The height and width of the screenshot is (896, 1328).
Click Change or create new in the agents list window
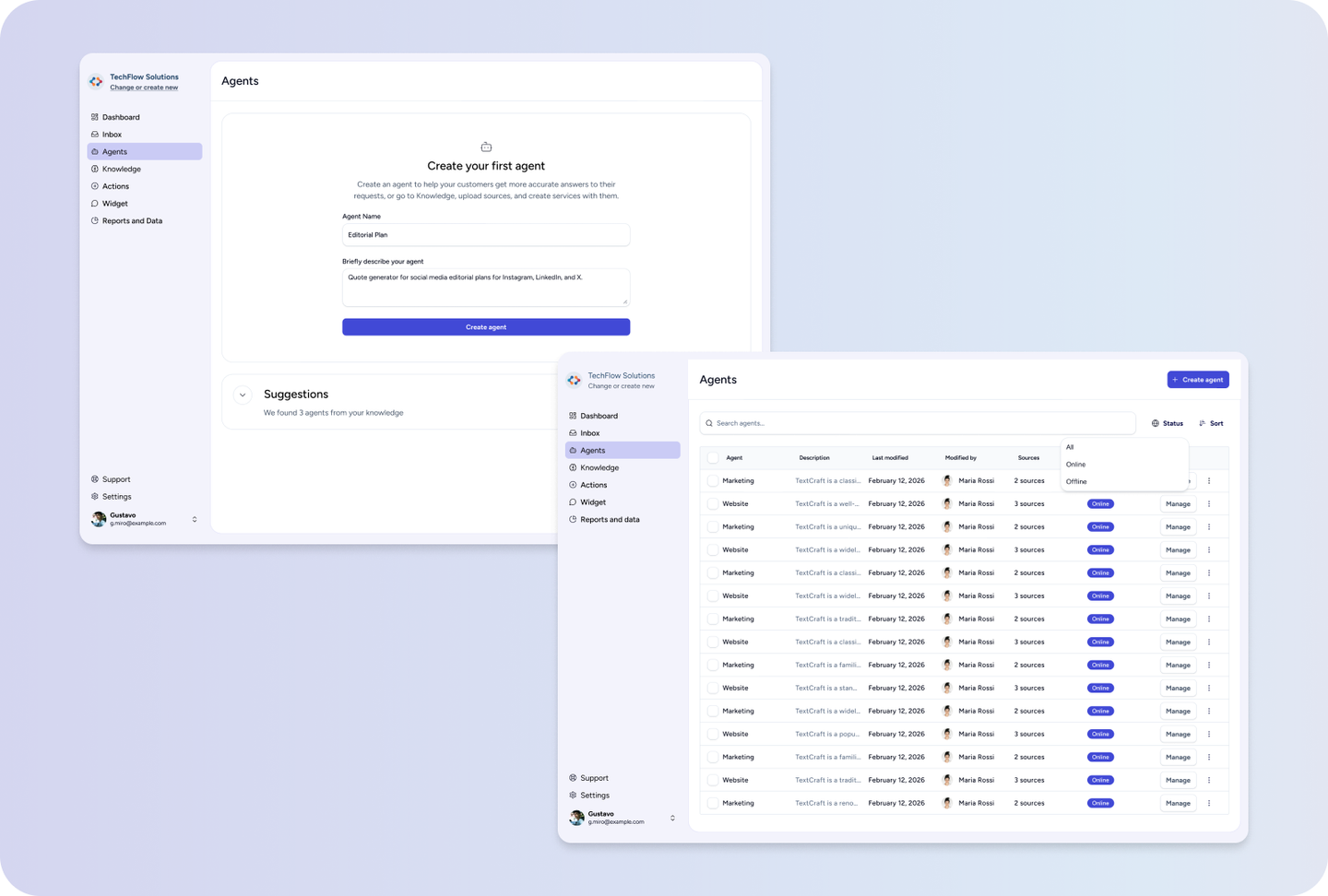click(x=622, y=386)
